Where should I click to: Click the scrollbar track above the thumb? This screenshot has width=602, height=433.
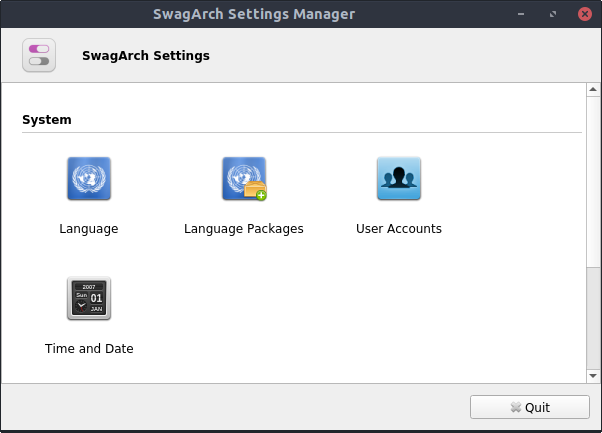[x=590, y=180]
